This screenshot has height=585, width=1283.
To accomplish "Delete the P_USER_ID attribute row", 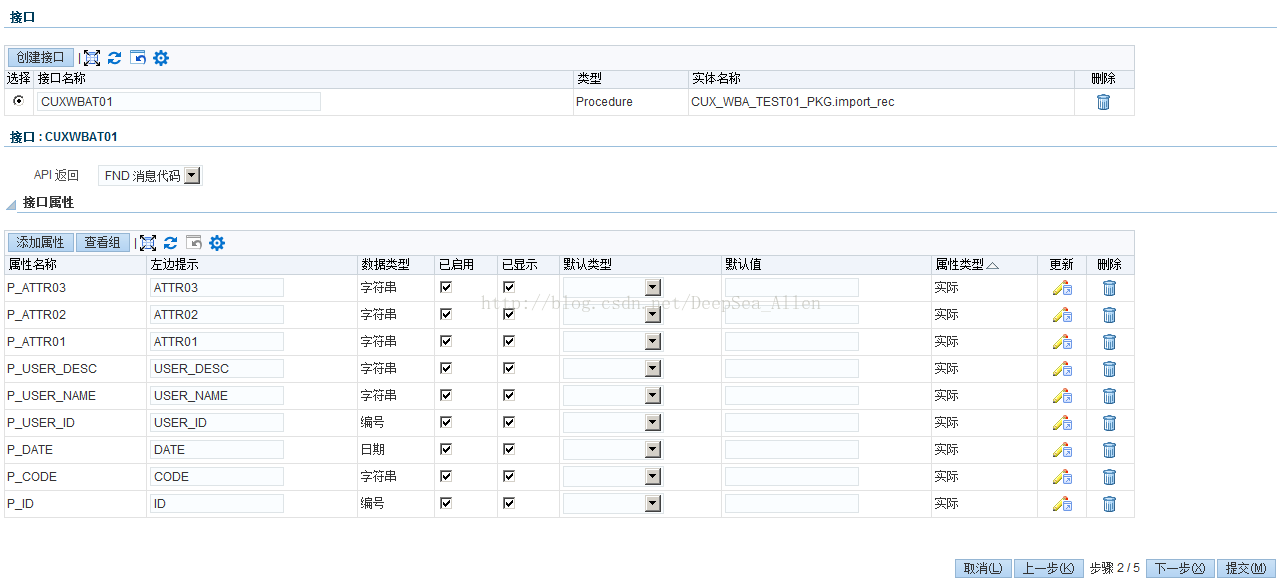I will coord(1109,423).
